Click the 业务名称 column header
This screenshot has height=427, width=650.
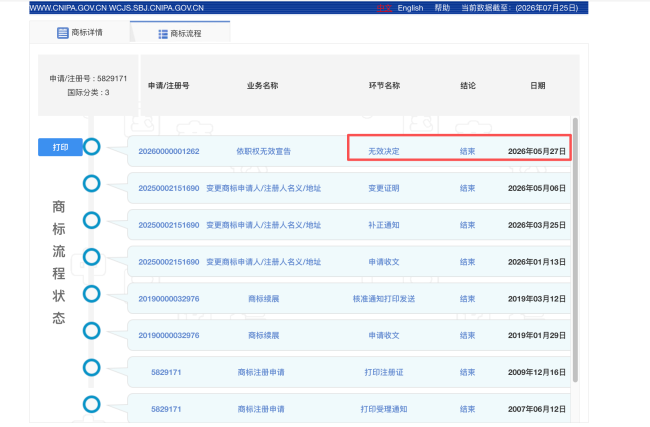(262, 85)
